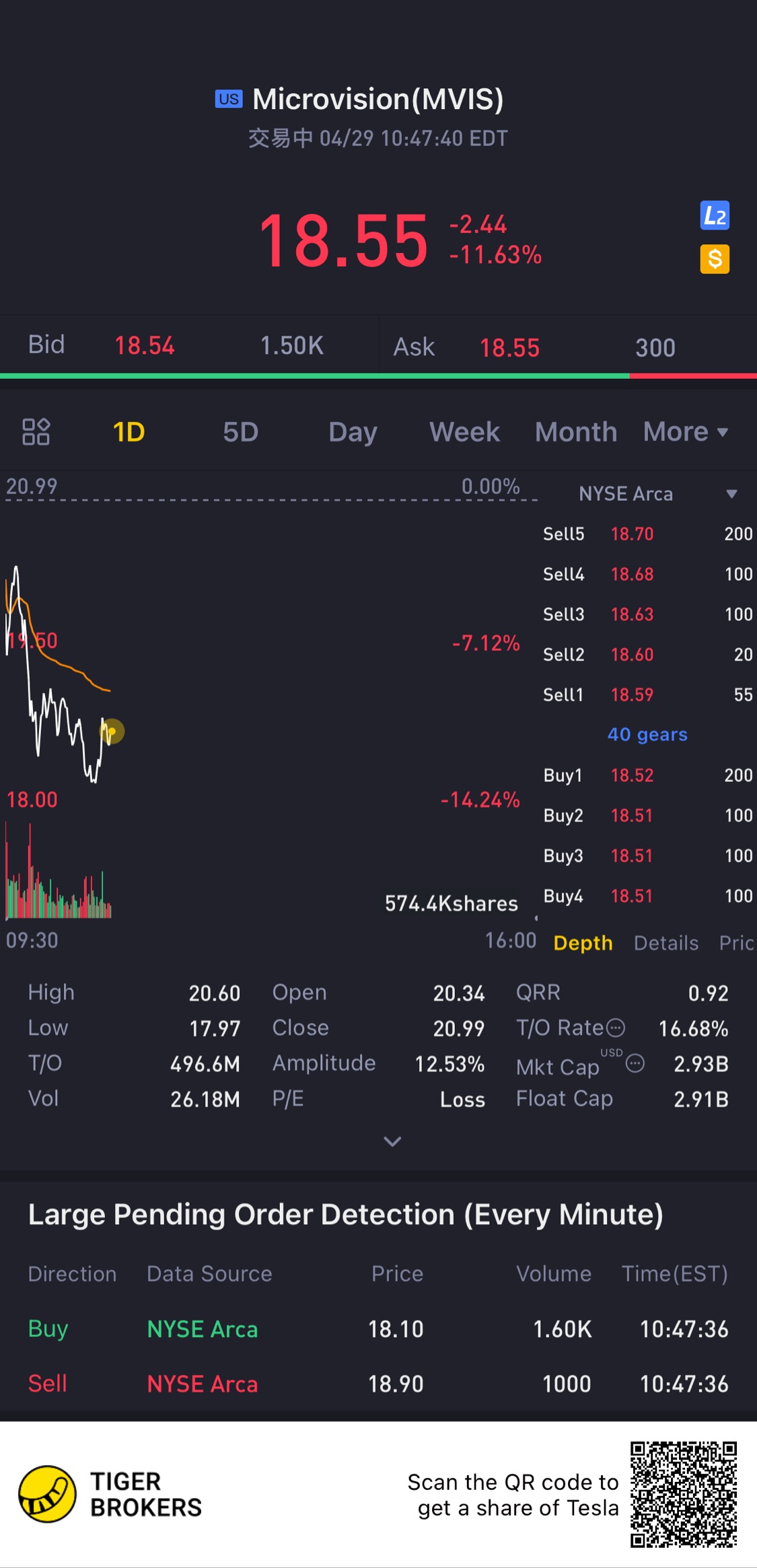Tap the Bid price 18.54
The image size is (757, 1568).
pos(145,346)
